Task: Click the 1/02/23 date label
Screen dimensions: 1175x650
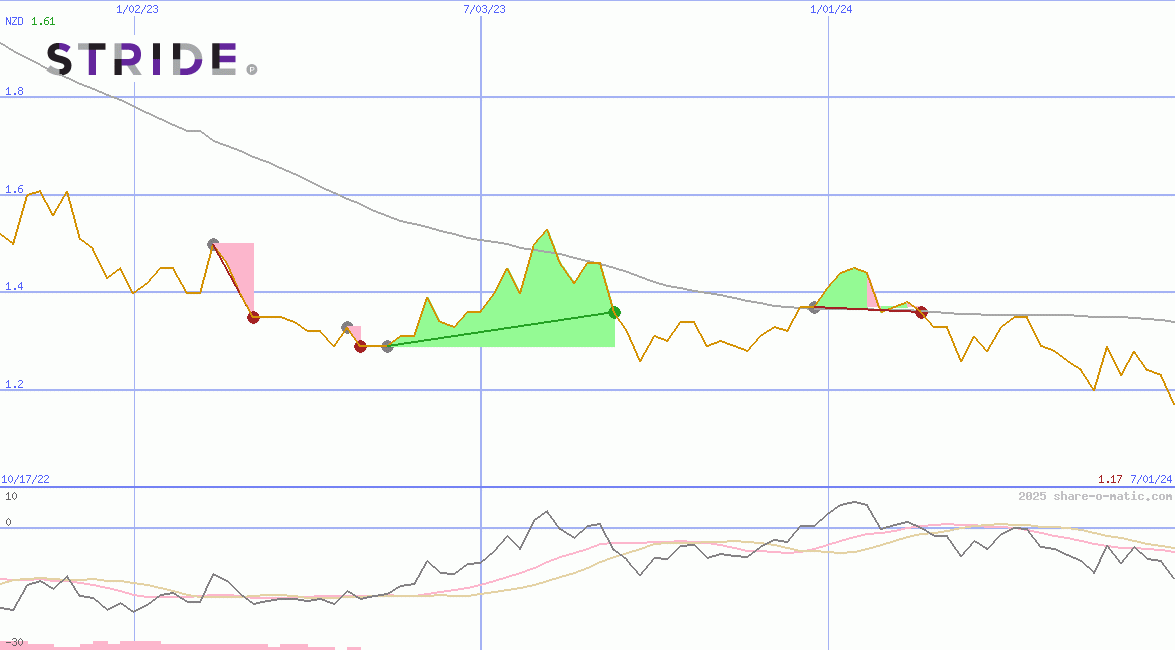Action: coord(137,9)
